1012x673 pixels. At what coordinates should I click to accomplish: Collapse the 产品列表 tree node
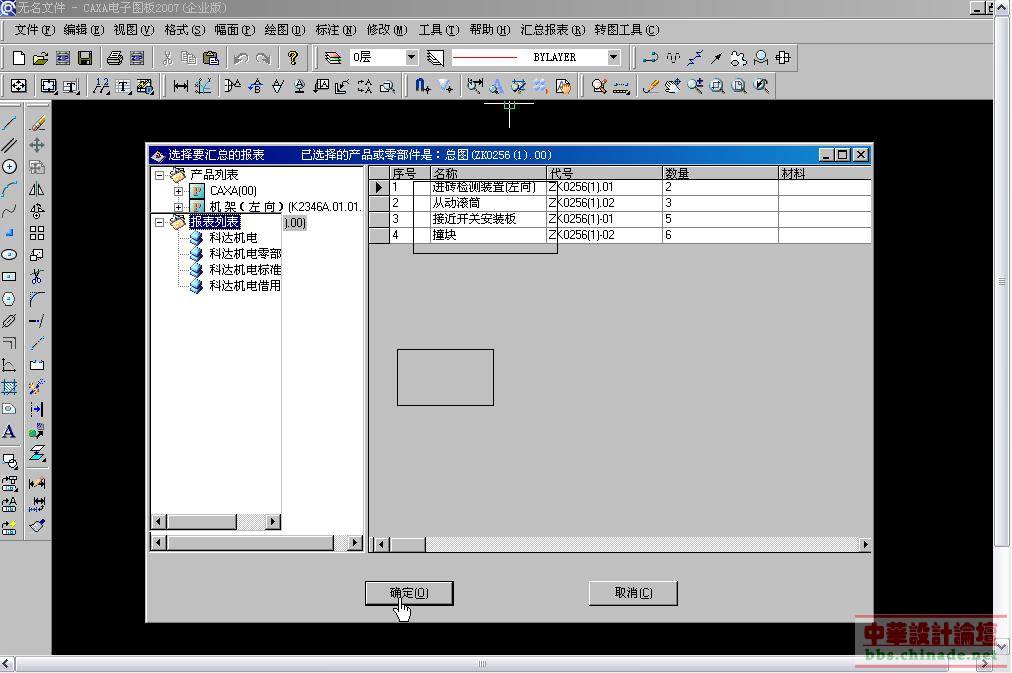tap(159, 175)
